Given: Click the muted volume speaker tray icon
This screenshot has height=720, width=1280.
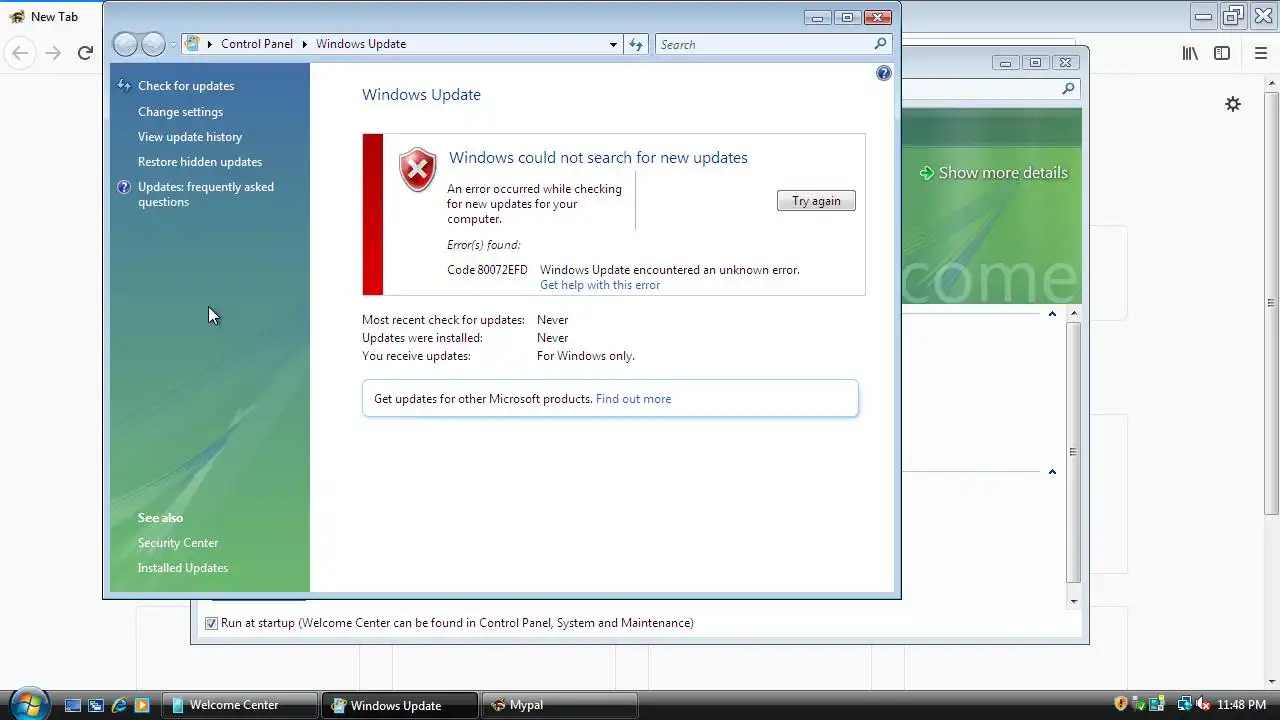Looking at the screenshot, I should coord(1203,704).
